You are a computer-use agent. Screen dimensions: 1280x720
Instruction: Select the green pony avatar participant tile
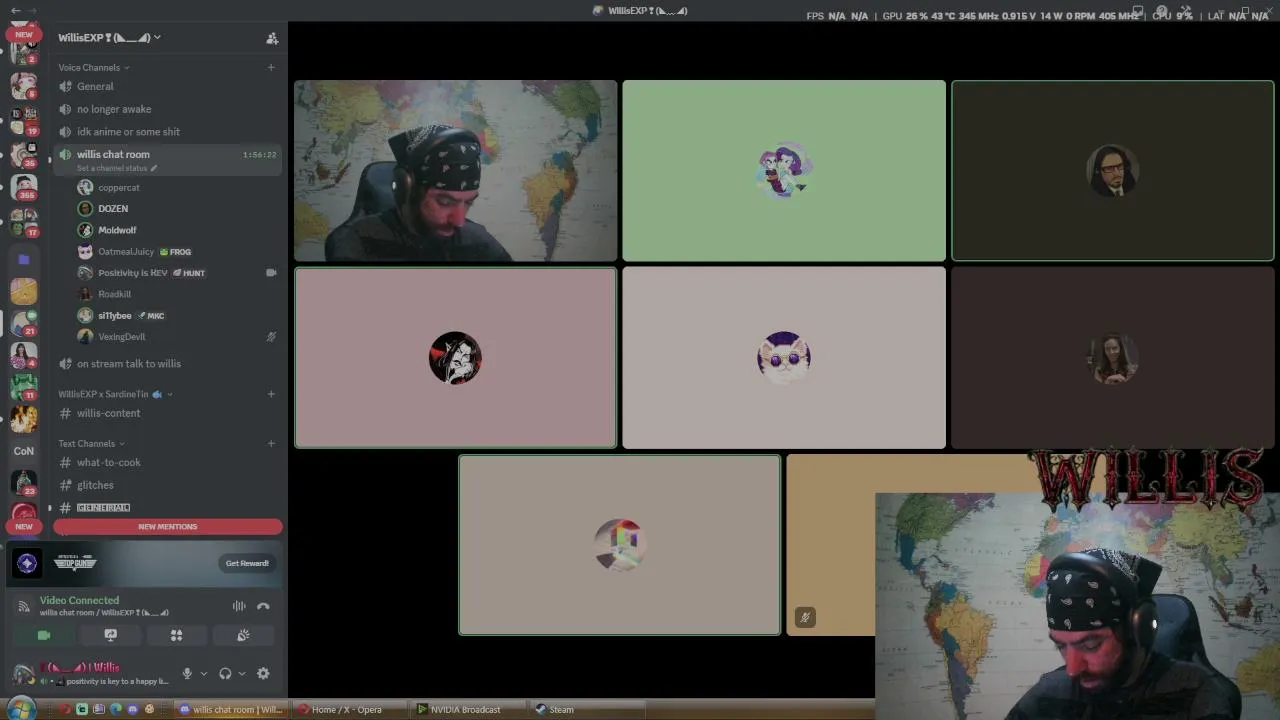(784, 171)
